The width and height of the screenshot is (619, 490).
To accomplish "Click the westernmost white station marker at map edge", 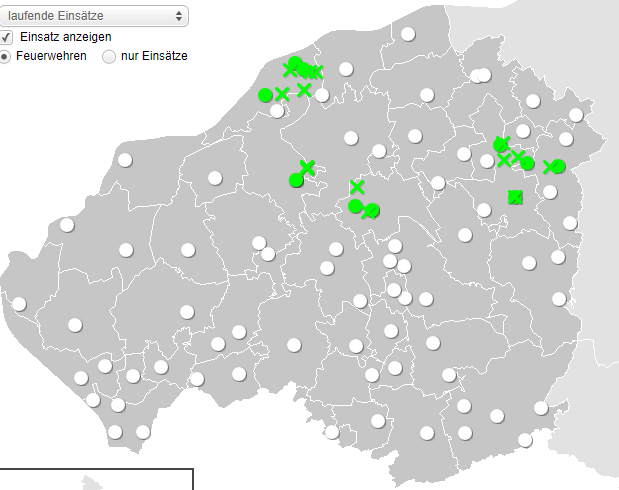I will (x=19, y=304).
